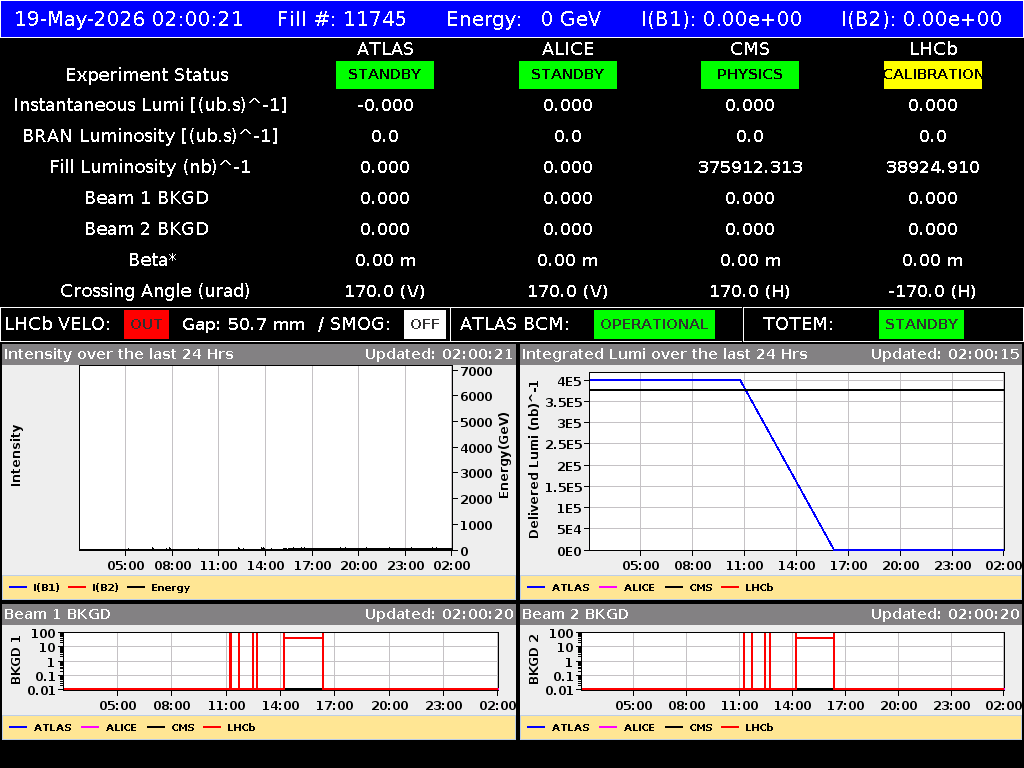The height and width of the screenshot is (768, 1024).
Task: Click the Beam 1 BKGD table row label
Action: (147, 198)
